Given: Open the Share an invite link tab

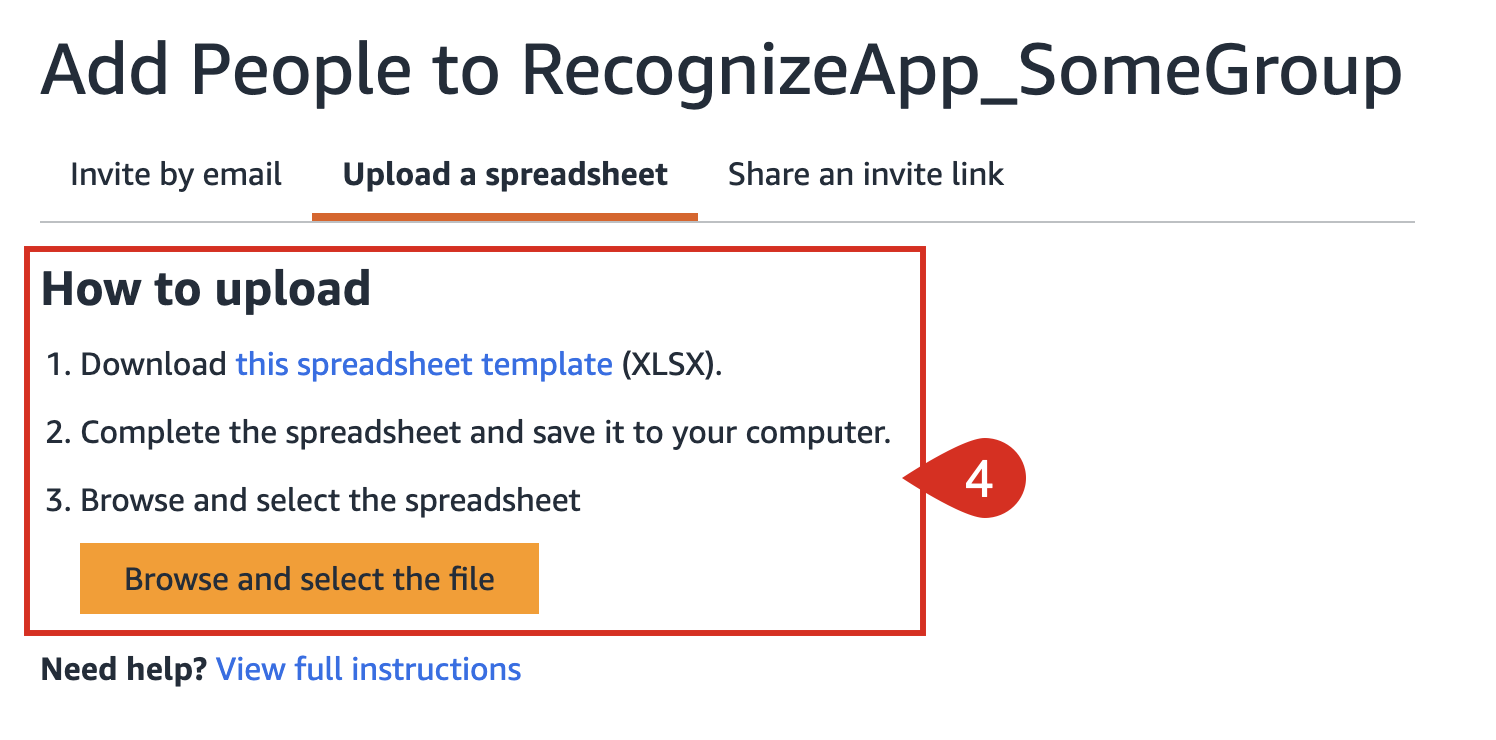Looking at the screenshot, I should click(x=866, y=175).
